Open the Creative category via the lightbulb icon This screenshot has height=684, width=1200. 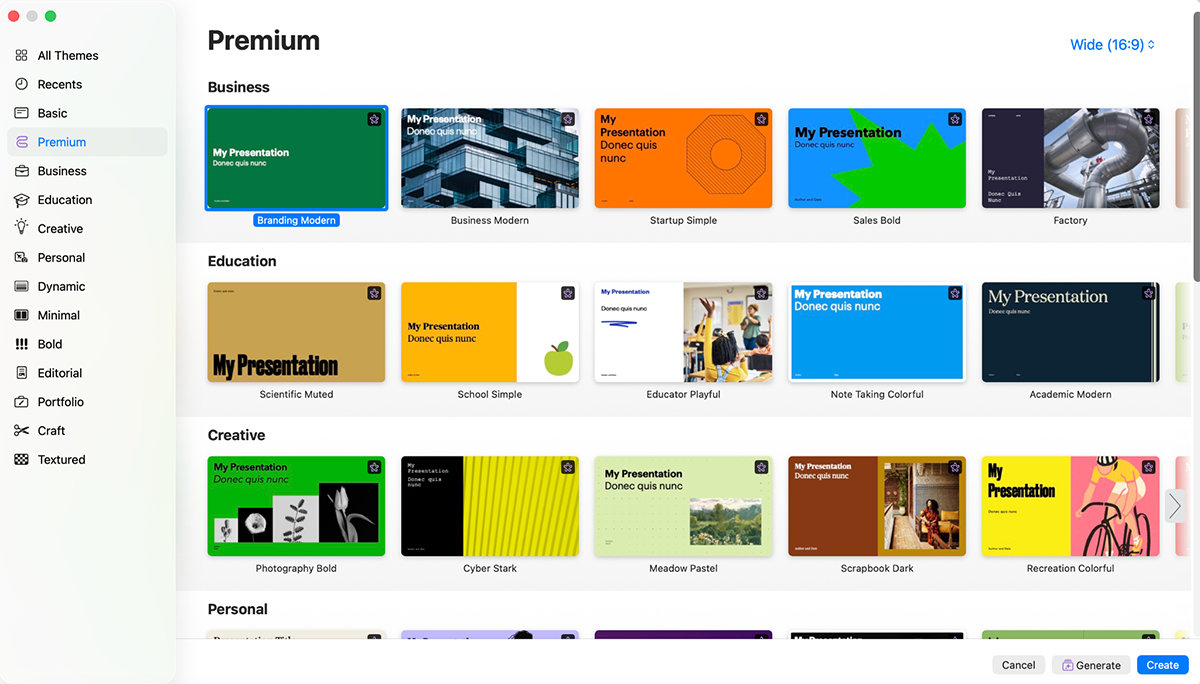pyautogui.click(x=22, y=228)
